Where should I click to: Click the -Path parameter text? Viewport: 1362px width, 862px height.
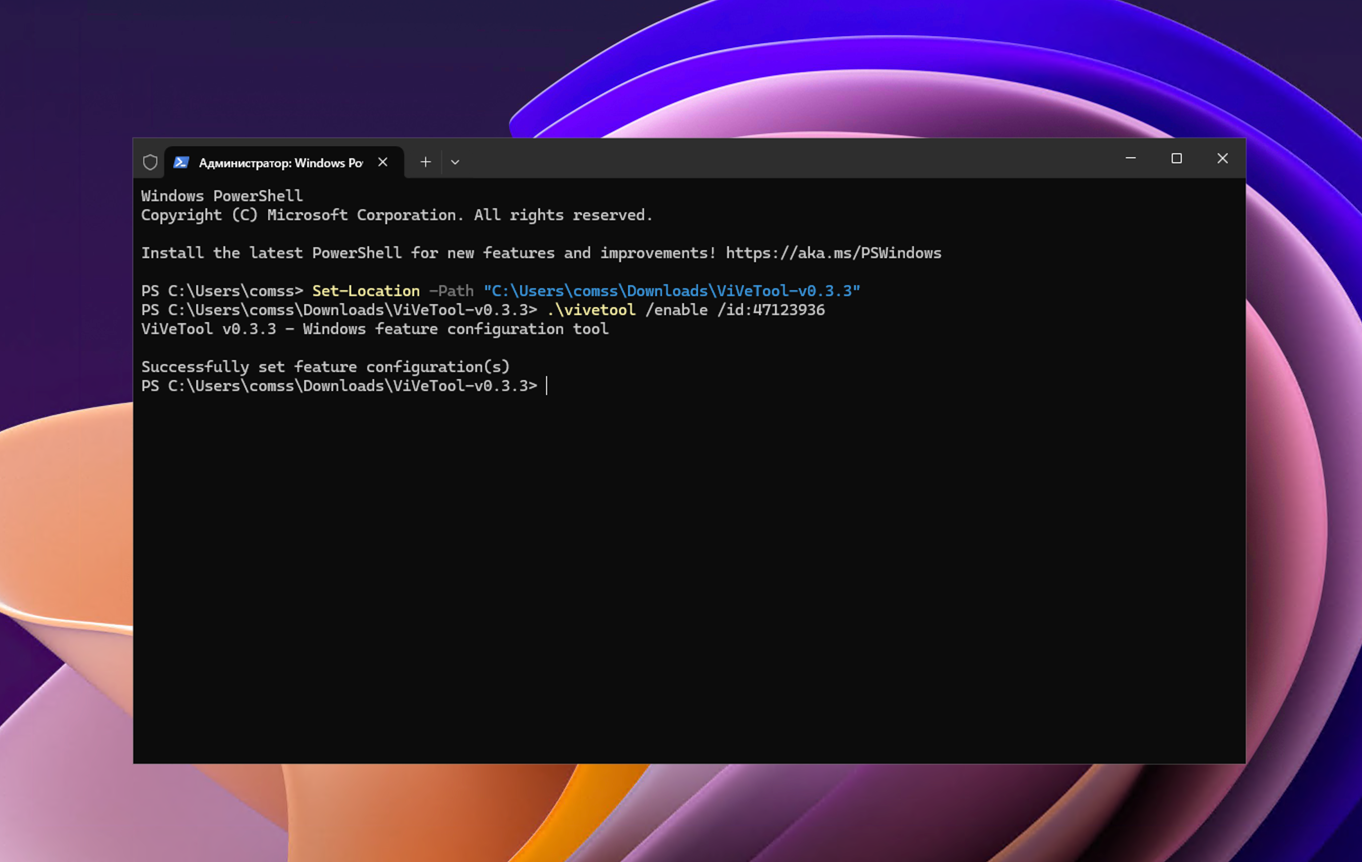point(451,291)
